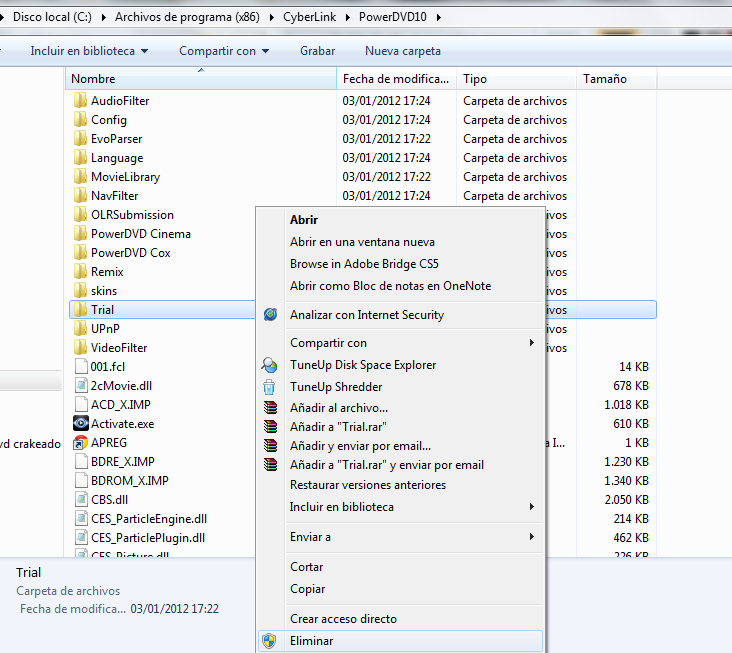Select the ACD_X.IMP file name
Viewport: 732px width, 653px height.
click(x=120, y=405)
